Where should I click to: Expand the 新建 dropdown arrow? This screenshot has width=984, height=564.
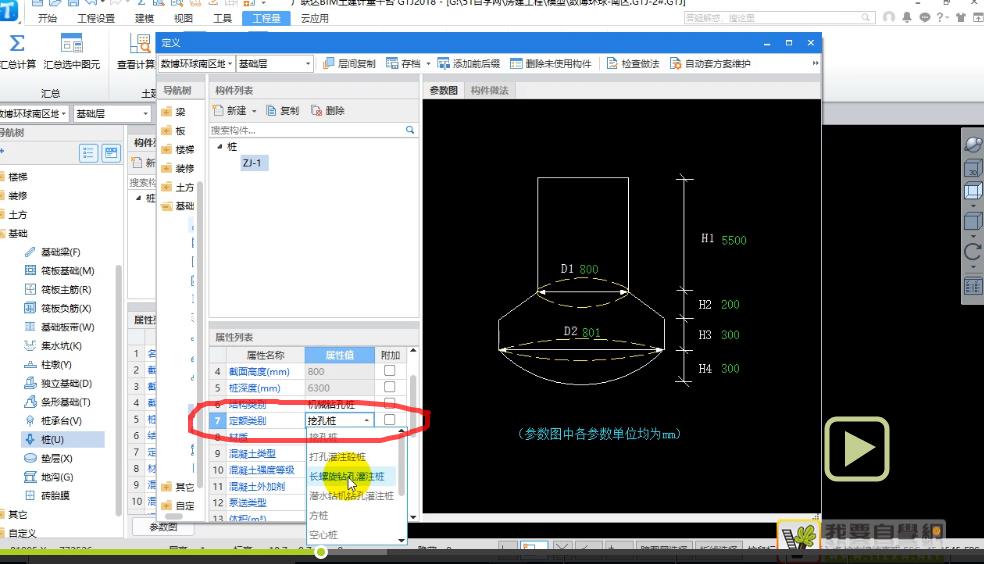pos(254,111)
